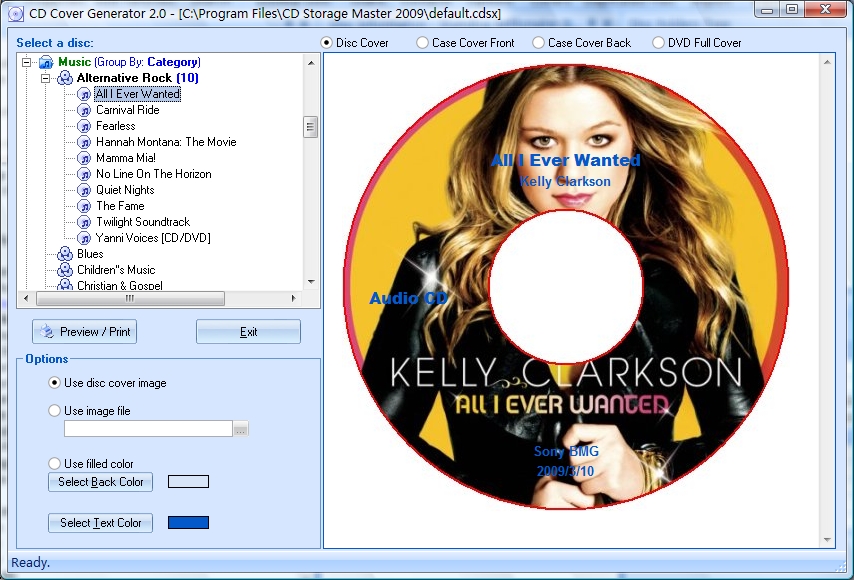Select Yanni Voices [CD/DVD] disc
Image resolution: width=854 pixels, height=580 pixels.
[153, 238]
